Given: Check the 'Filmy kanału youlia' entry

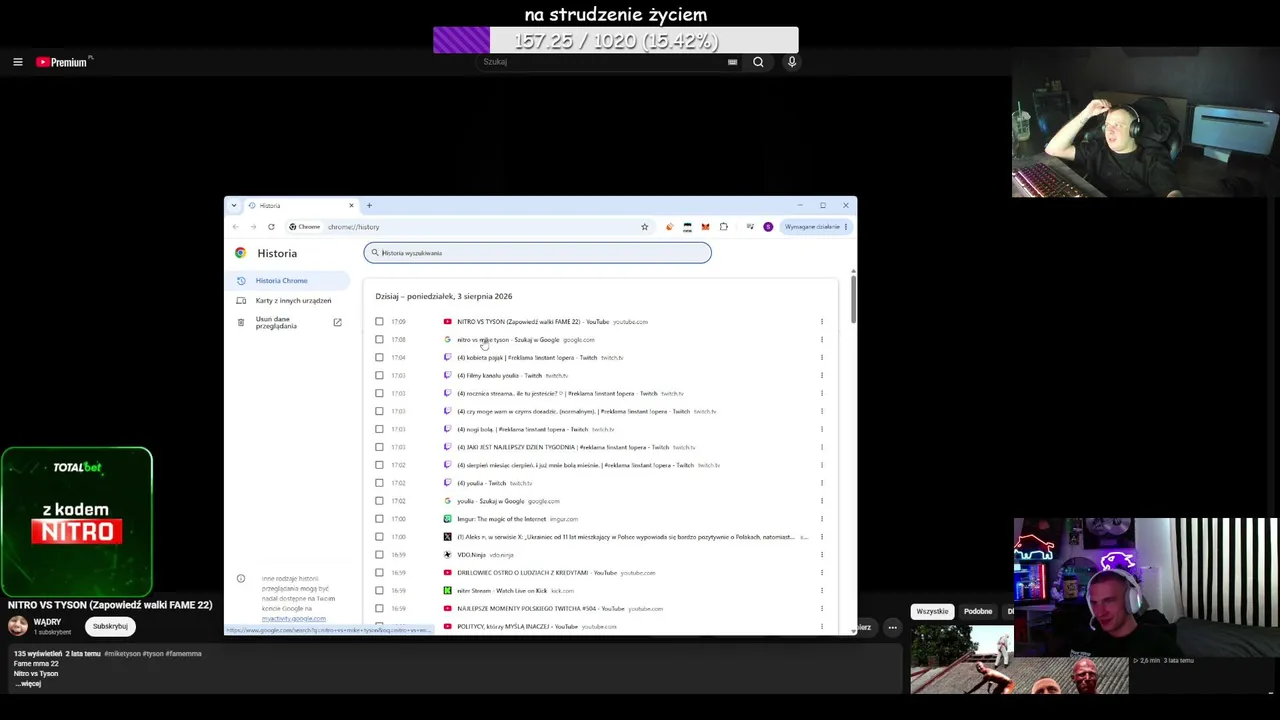Looking at the screenshot, I should pos(379,376).
